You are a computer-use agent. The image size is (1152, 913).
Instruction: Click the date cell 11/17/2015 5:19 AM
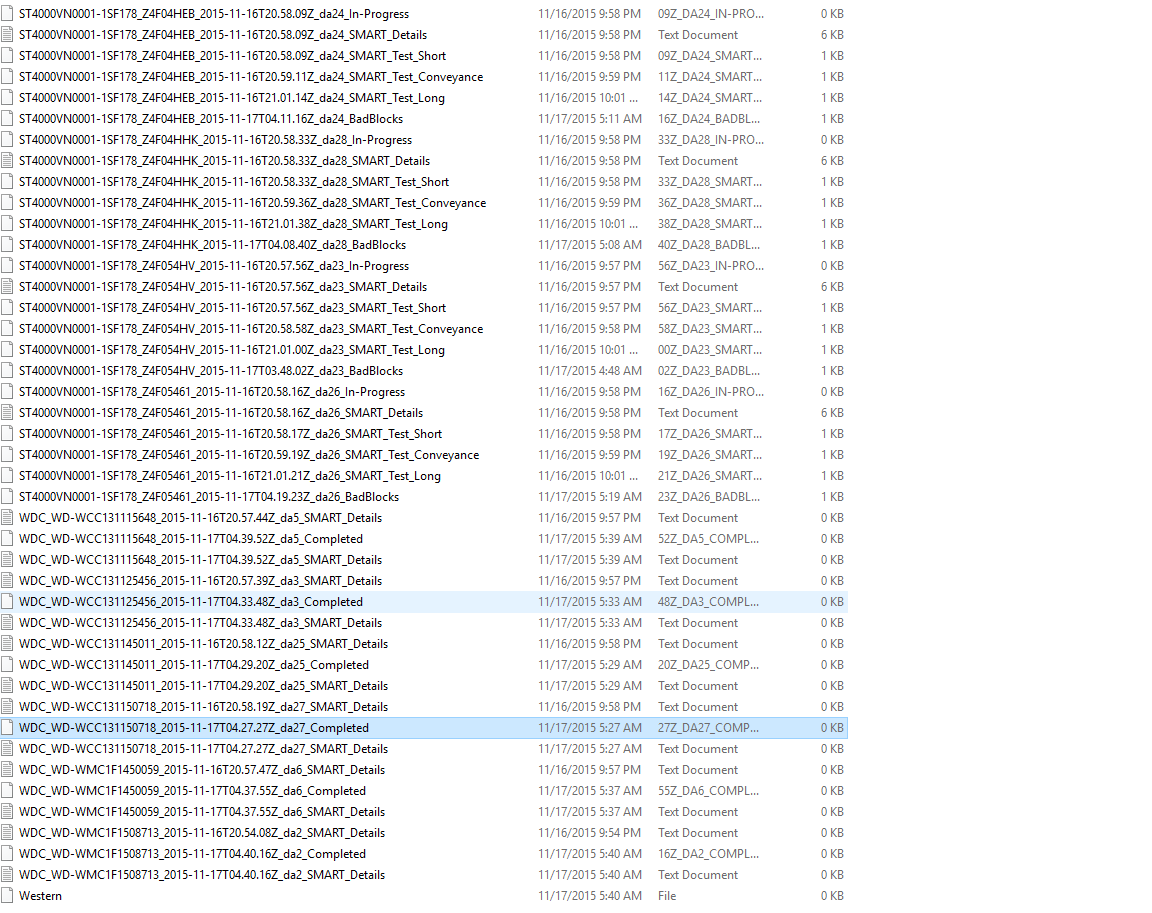tap(589, 497)
